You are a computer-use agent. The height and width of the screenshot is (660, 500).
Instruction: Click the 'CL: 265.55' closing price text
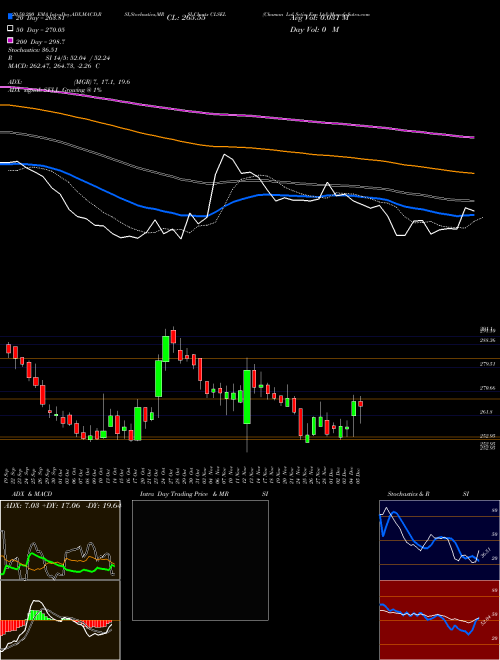tap(186, 18)
